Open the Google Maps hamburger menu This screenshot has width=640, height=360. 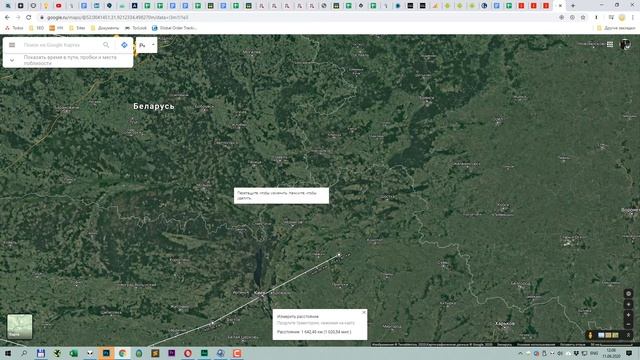point(12,45)
